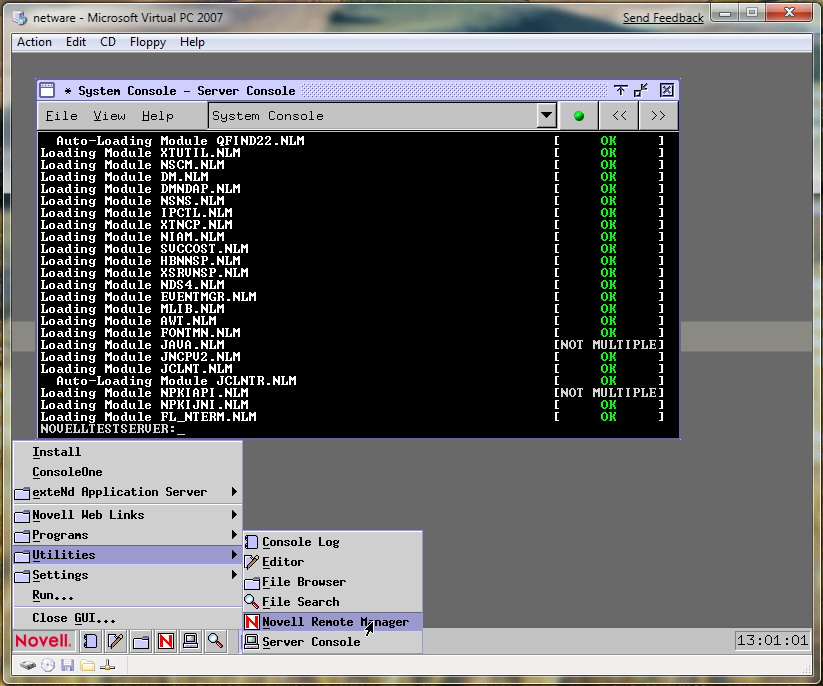Viewport: 823px width, 686px height.
Task: Click the network adapter status icon in Virtual PC
Action: (108, 666)
